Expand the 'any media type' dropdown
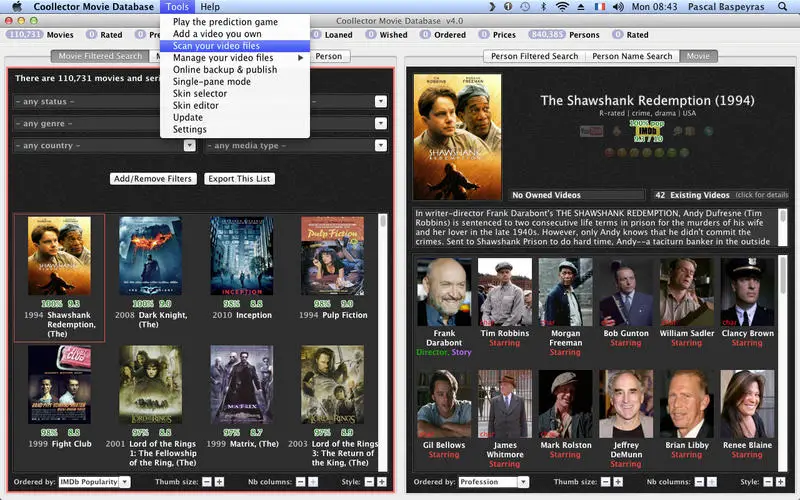 click(x=381, y=145)
